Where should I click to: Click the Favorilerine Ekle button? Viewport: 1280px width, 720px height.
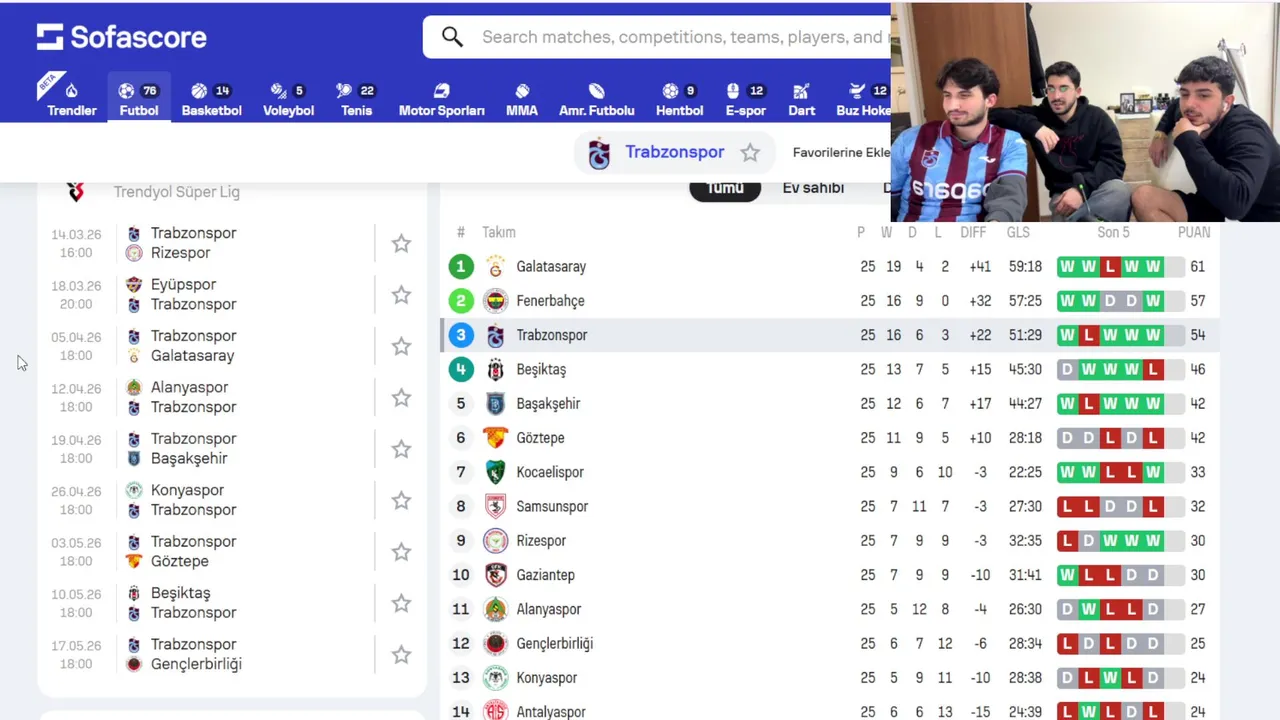pyautogui.click(x=840, y=153)
